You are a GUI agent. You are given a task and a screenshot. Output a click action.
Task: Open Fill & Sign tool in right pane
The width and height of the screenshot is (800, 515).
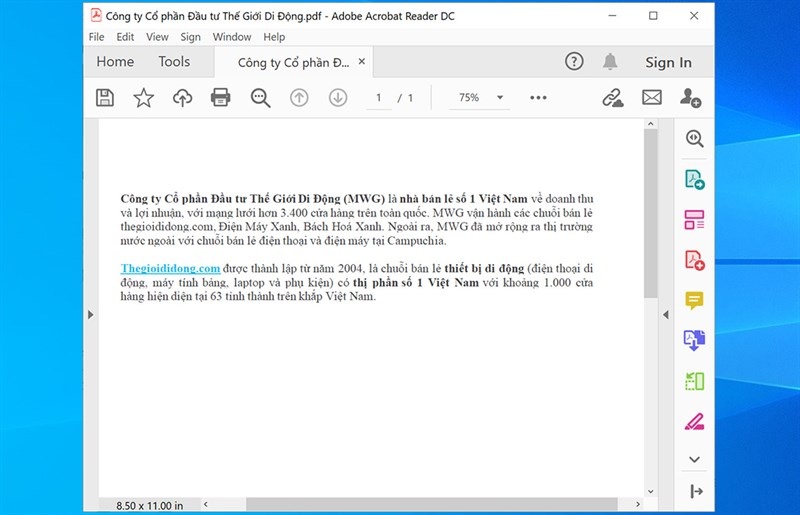(694, 421)
